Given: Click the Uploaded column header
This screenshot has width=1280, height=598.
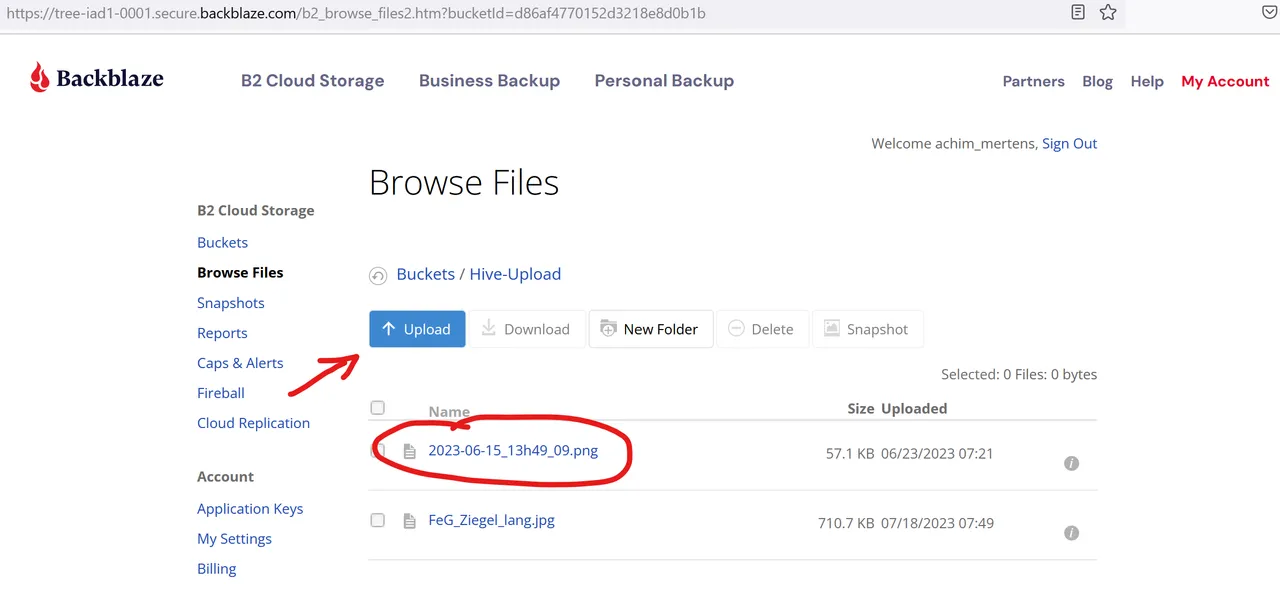Looking at the screenshot, I should 914,409.
